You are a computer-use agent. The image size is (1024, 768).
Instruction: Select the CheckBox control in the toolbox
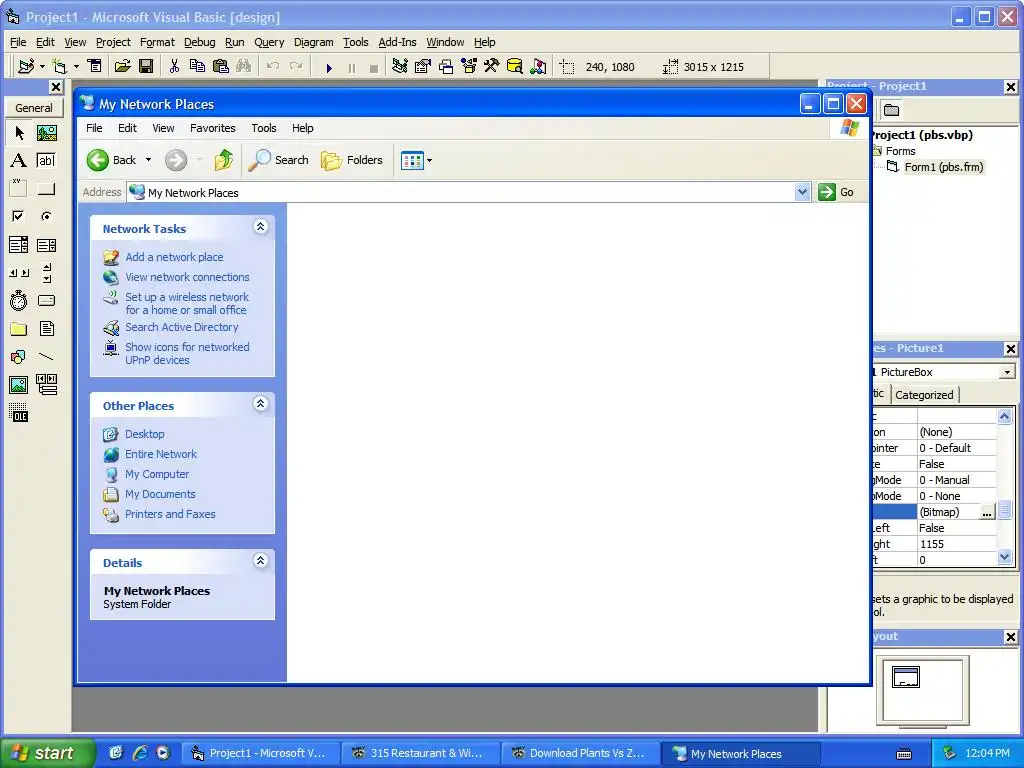tap(19, 216)
